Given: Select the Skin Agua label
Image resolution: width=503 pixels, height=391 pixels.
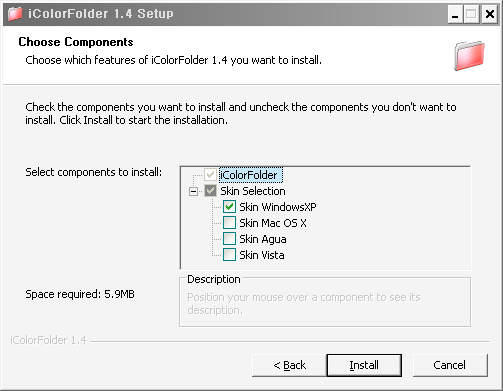Looking at the screenshot, I should coord(263,239).
